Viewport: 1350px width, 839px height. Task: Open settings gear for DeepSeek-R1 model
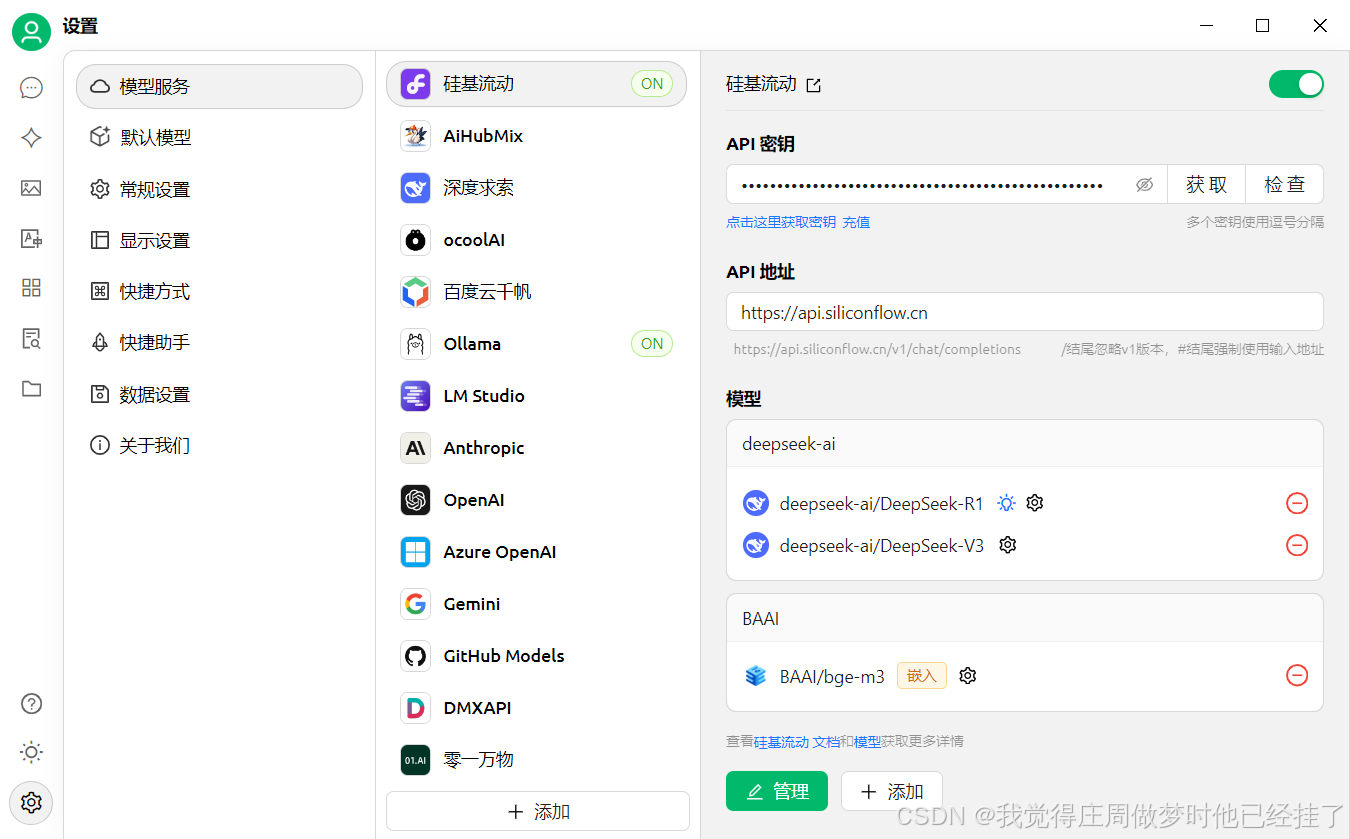click(x=1035, y=503)
